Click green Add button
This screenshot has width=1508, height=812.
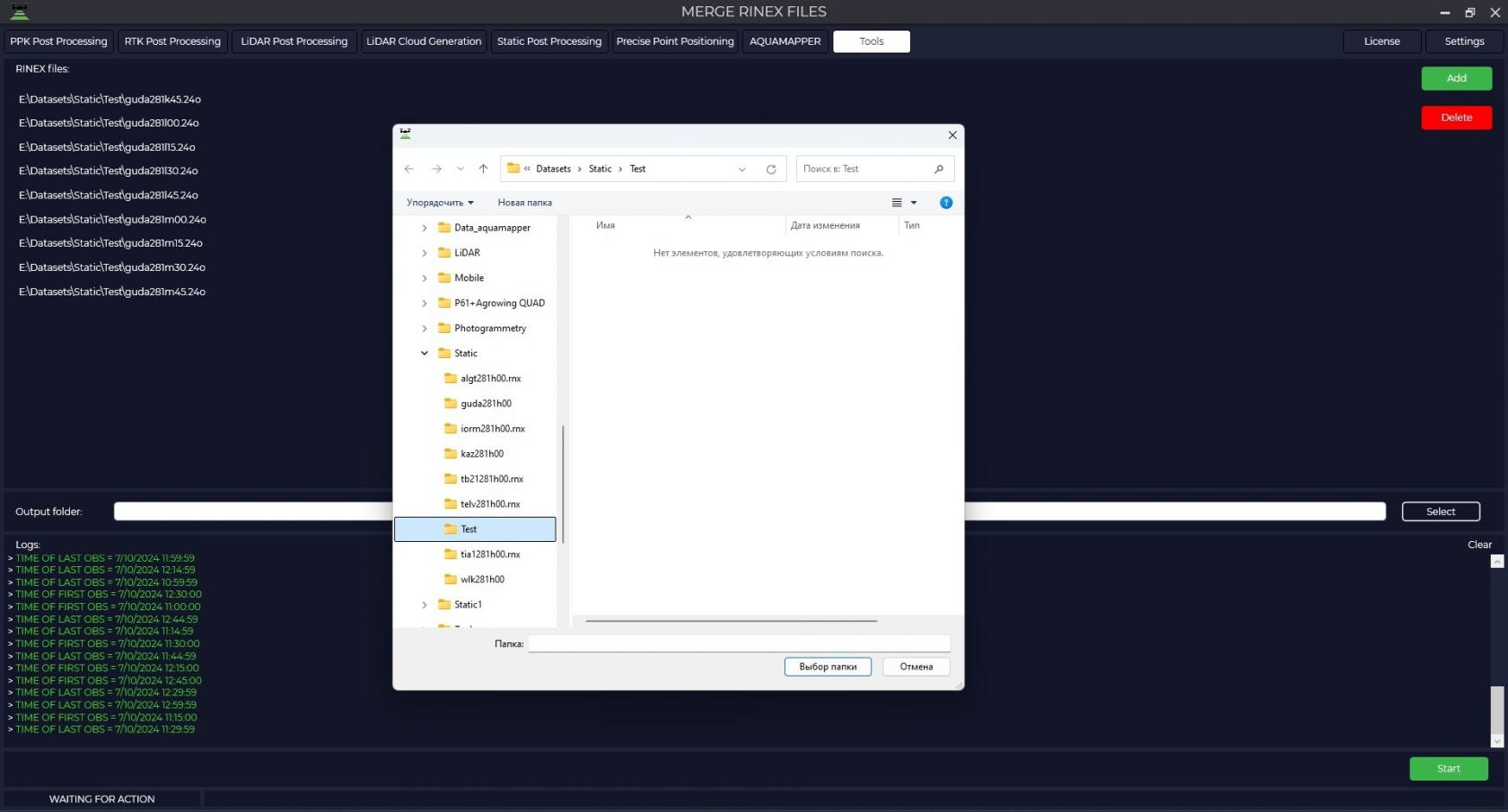coord(1457,78)
